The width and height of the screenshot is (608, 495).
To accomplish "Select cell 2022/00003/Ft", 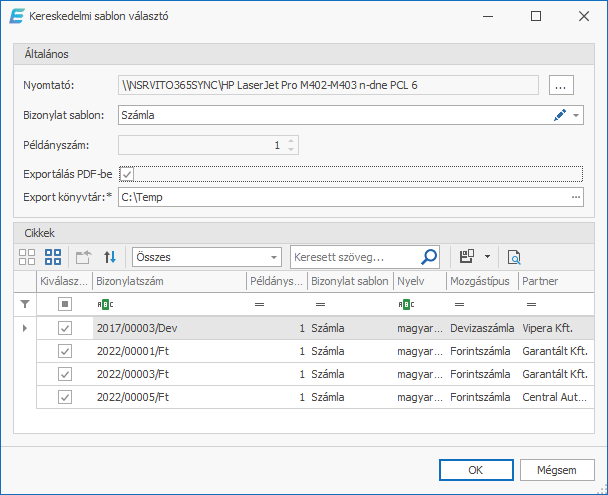I will (169, 374).
